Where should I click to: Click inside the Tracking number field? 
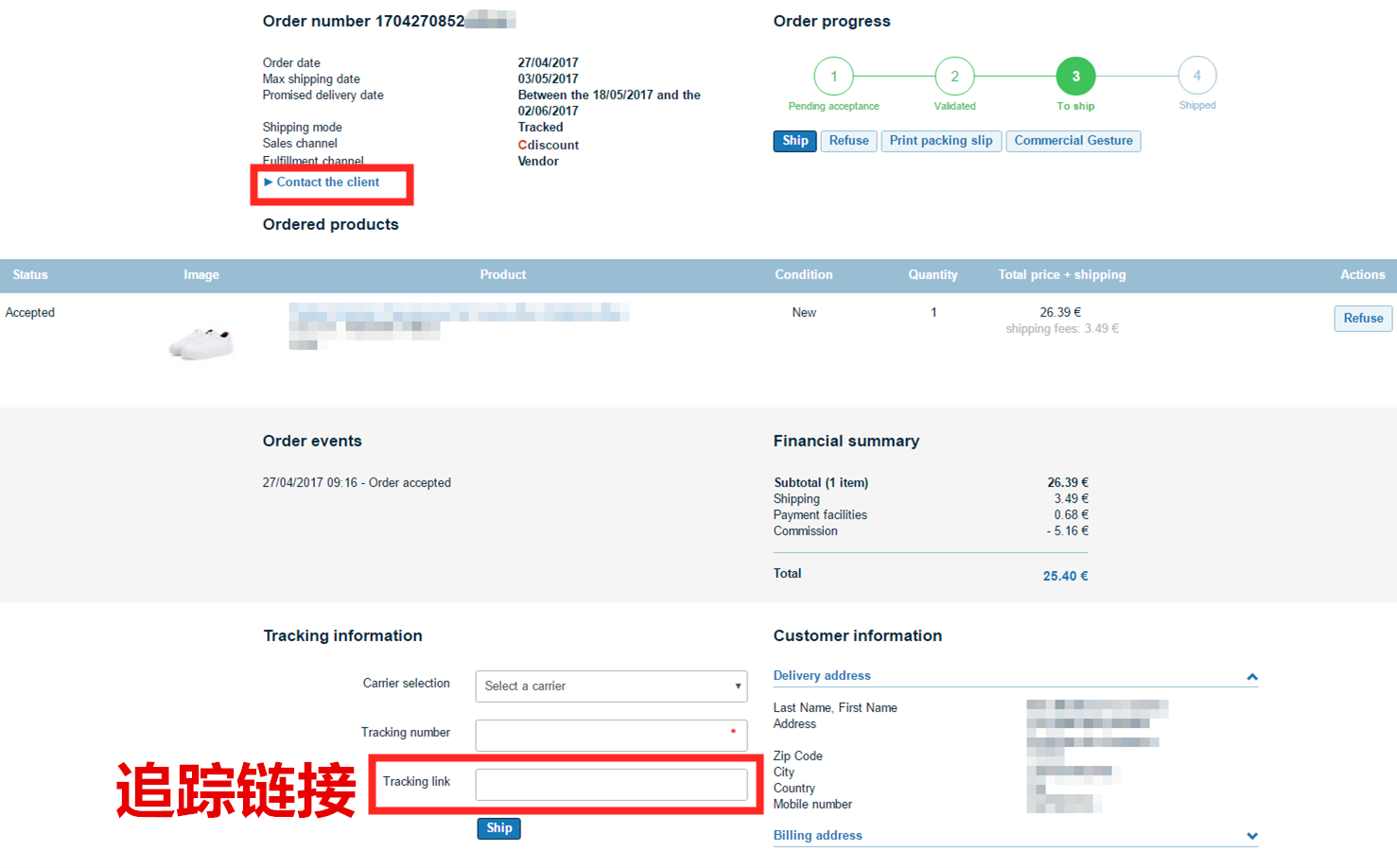click(x=611, y=735)
